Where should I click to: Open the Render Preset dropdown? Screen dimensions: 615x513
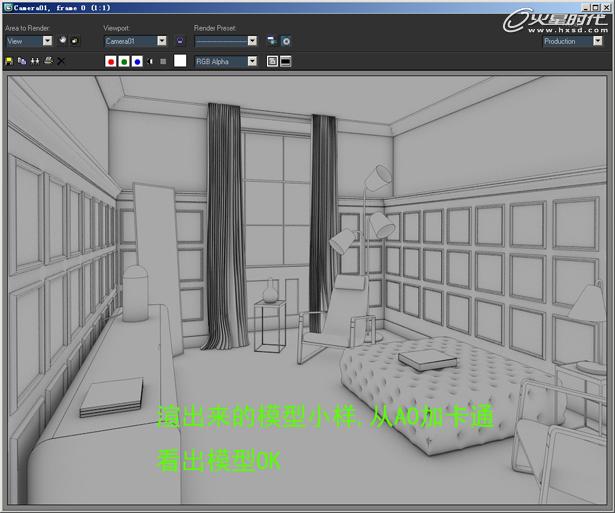(x=252, y=41)
